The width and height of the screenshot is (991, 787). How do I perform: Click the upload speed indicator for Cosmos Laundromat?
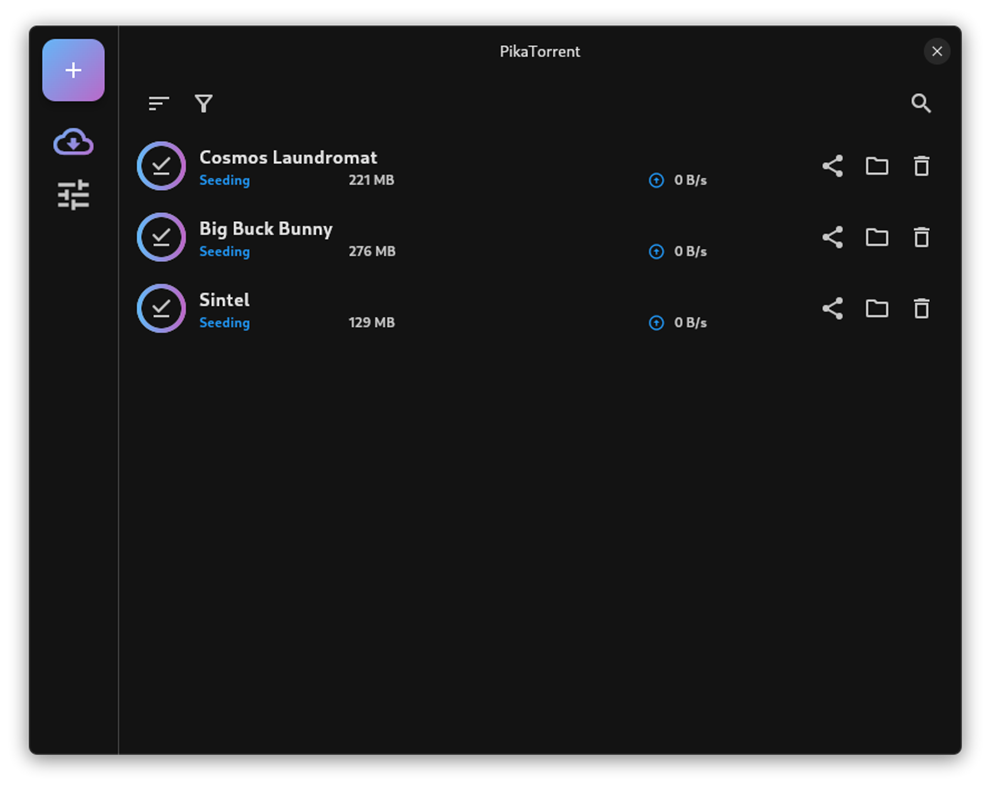coord(656,180)
